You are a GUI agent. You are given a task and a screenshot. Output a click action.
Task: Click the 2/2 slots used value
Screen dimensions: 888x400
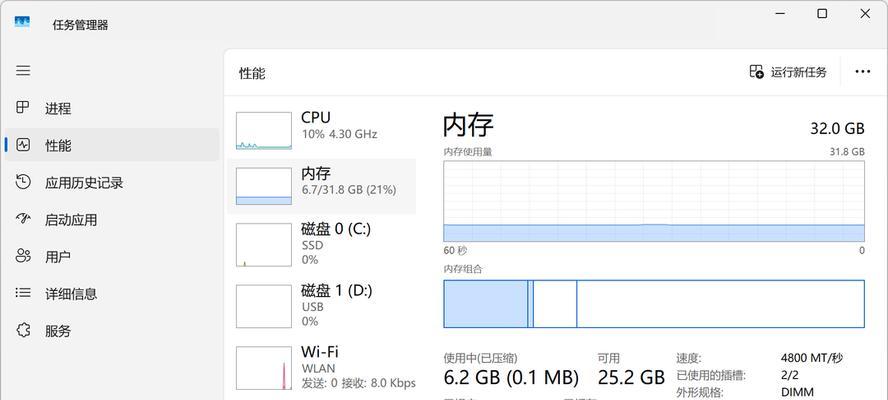pyautogui.click(x=788, y=375)
